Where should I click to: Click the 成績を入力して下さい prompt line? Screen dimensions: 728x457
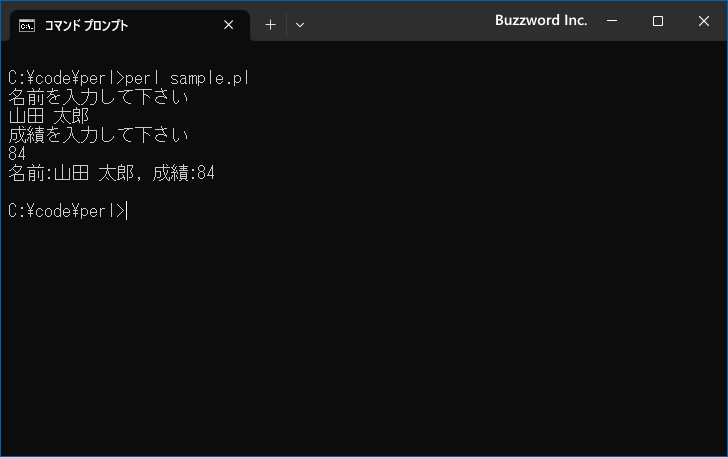tap(98, 135)
